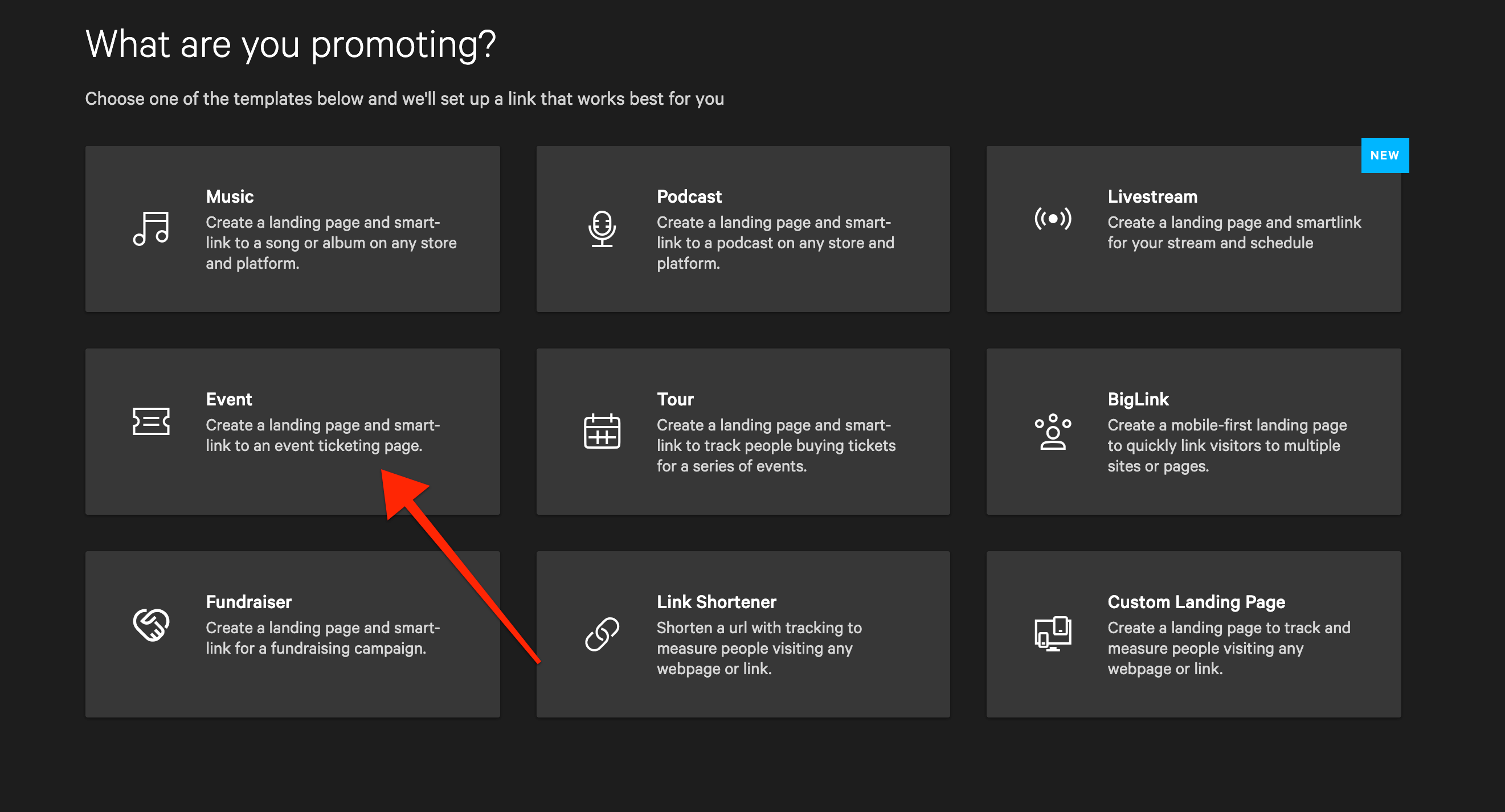Choose the Podcast template title
This screenshot has height=812, width=1505.
tap(689, 196)
